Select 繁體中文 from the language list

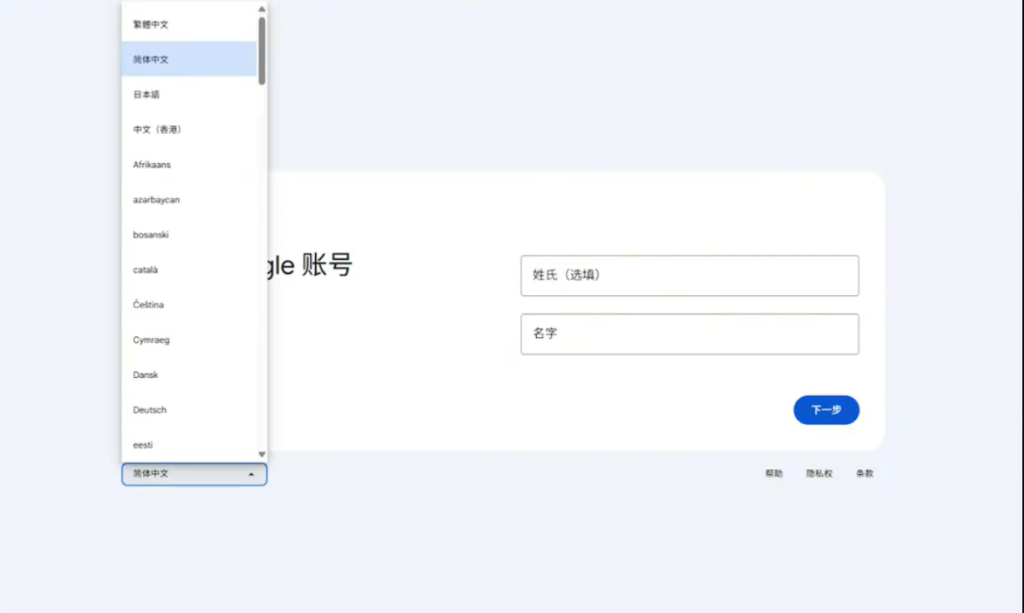point(151,24)
